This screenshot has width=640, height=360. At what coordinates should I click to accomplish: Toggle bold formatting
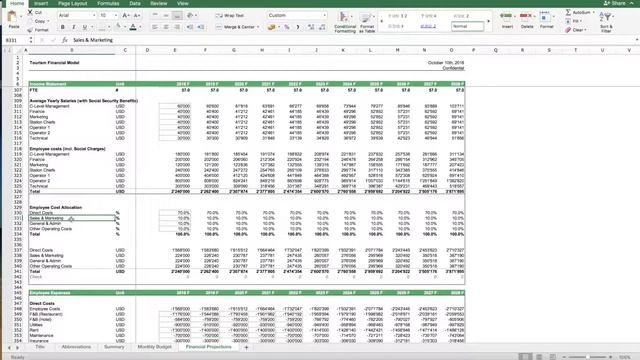coord(62,27)
